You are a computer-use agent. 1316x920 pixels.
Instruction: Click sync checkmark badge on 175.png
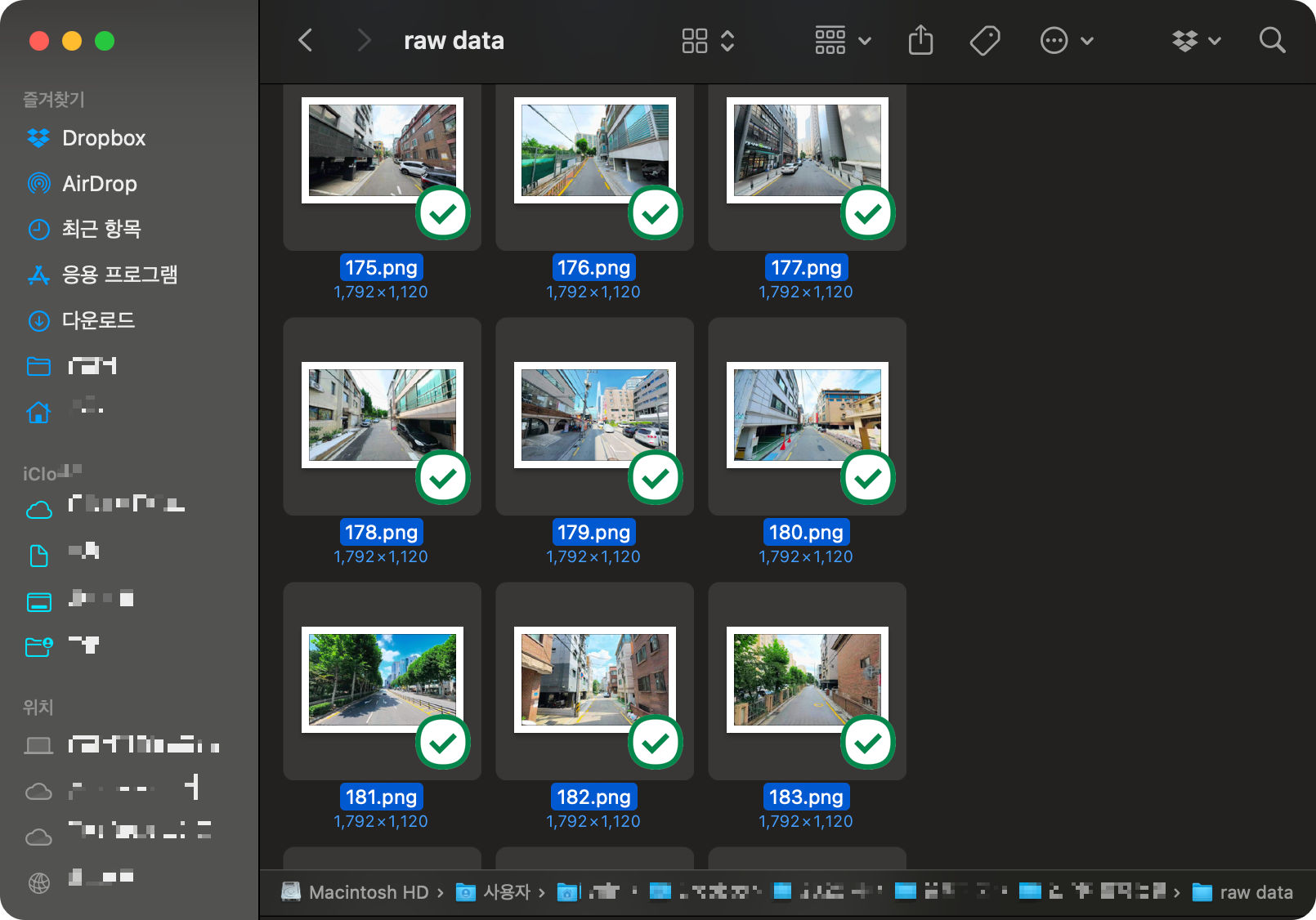443,213
